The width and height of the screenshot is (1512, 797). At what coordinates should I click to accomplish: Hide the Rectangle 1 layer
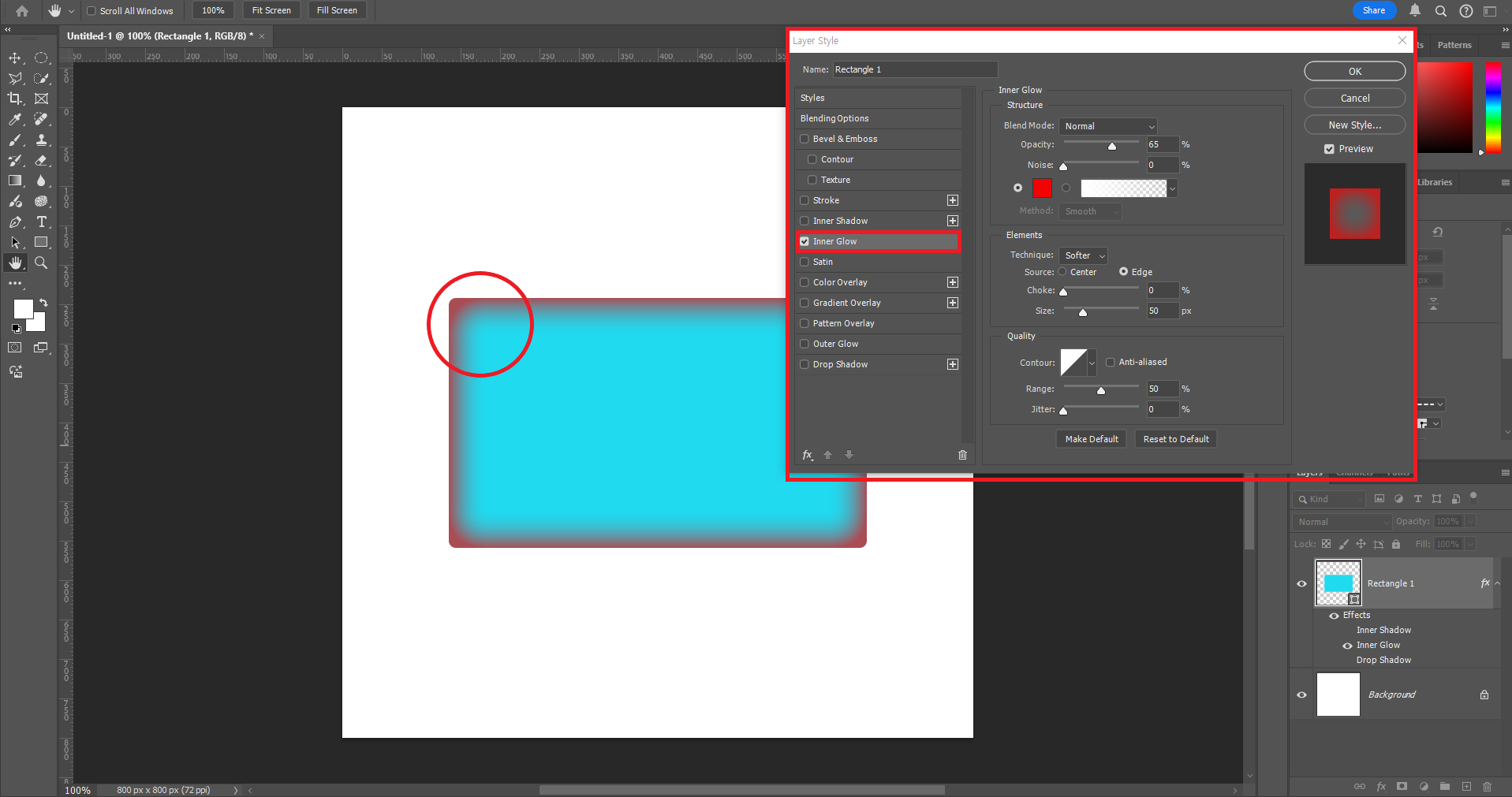(1302, 583)
